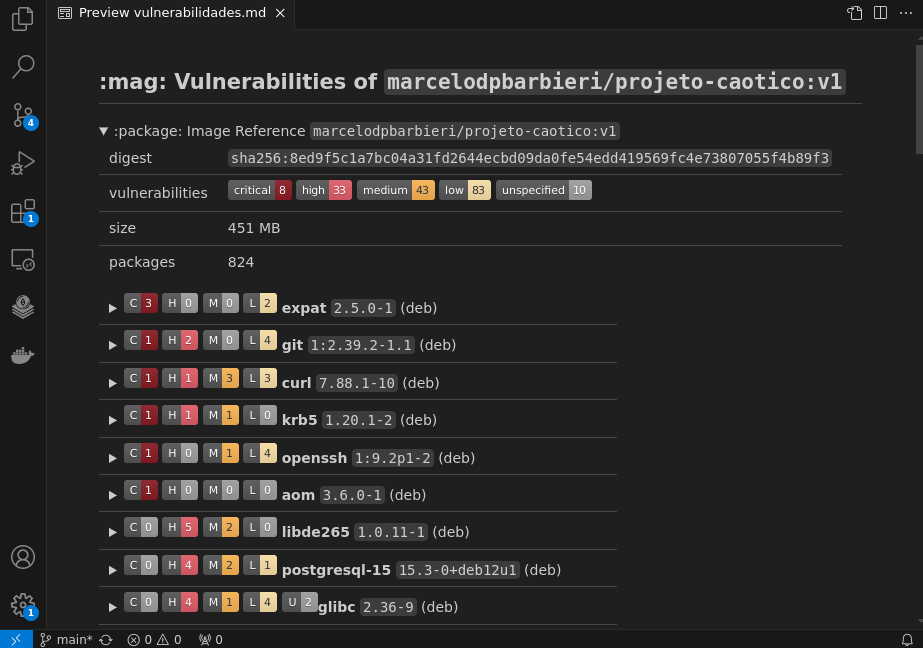This screenshot has height=648, width=923.
Task: Open the Explorer view in activity bar
Action: (x=22, y=18)
